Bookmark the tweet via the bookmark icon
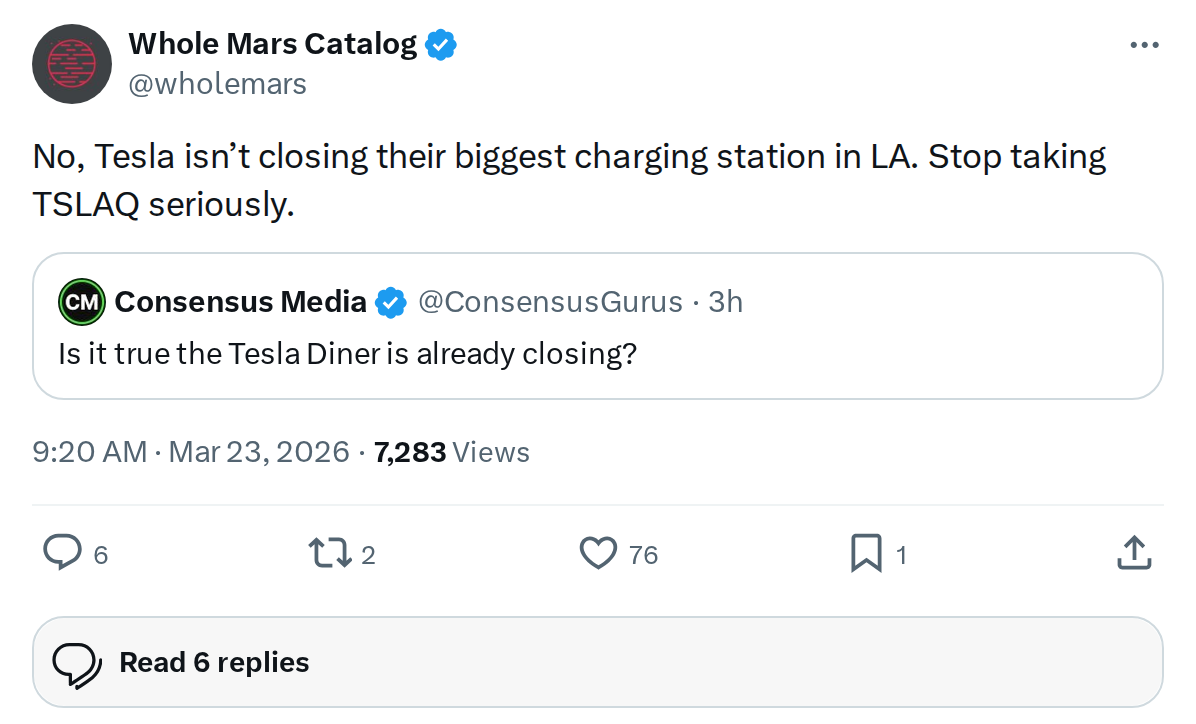 (867, 553)
